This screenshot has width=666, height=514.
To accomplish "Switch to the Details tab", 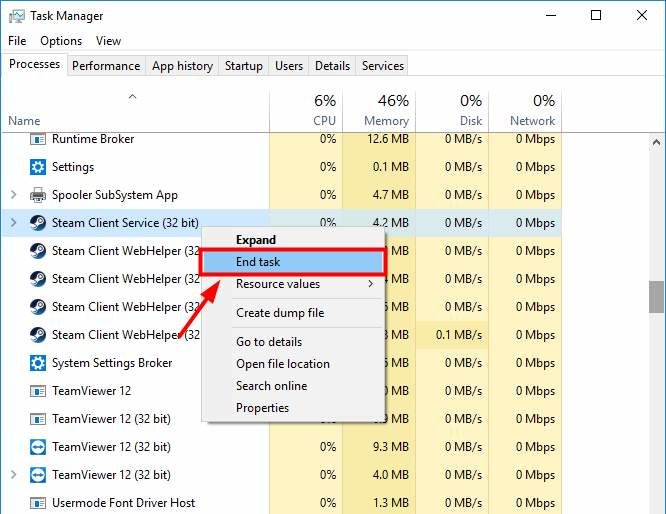I will point(333,66).
